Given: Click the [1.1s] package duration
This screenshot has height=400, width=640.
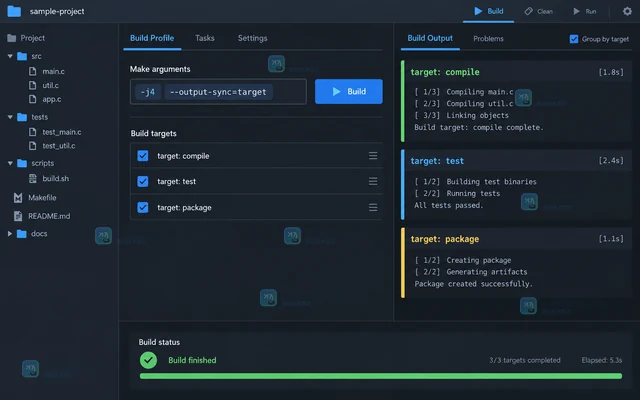Looking at the screenshot, I should [x=611, y=238].
